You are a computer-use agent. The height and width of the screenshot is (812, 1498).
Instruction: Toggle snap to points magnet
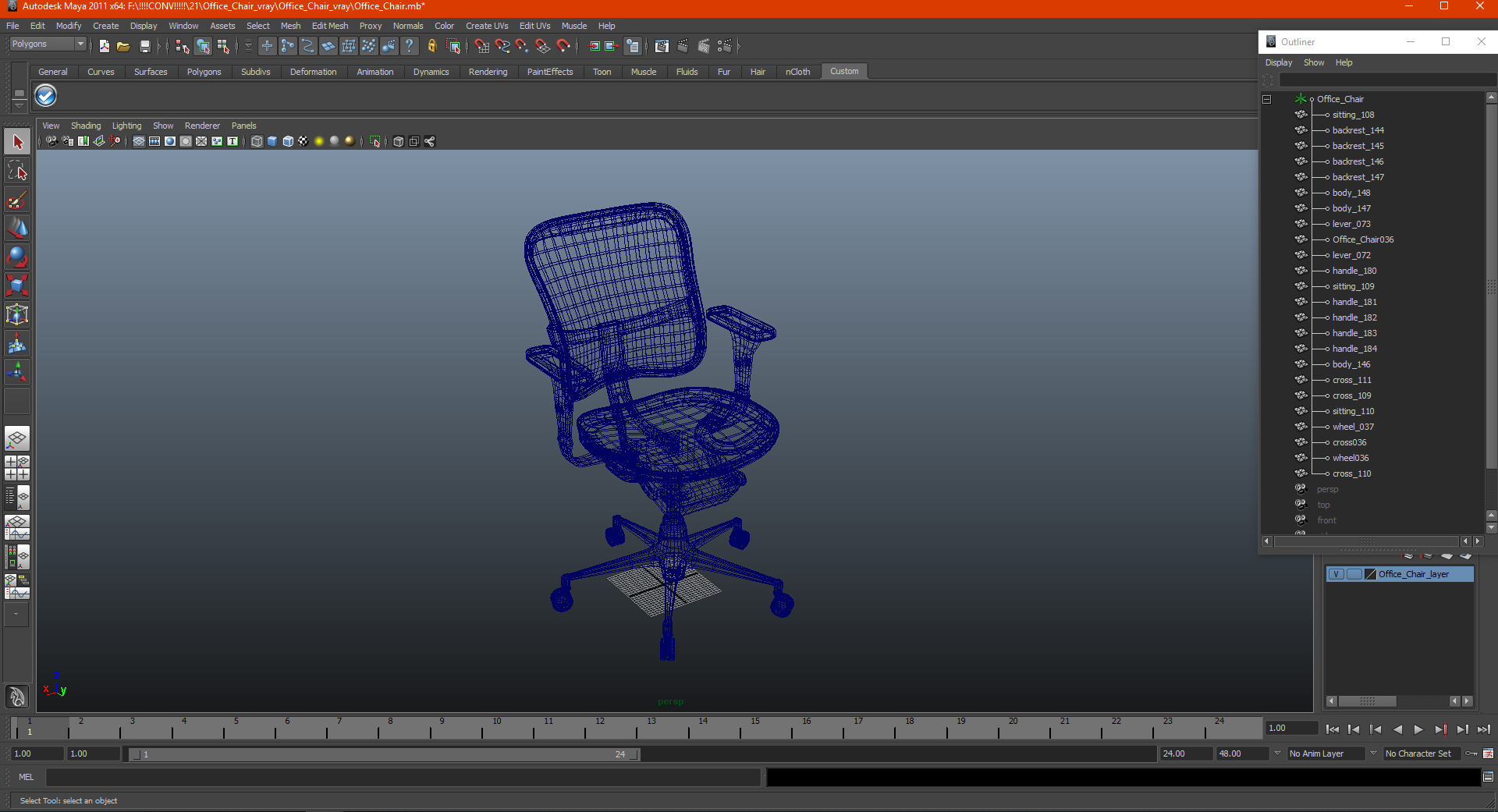pyautogui.click(x=522, y=47)
